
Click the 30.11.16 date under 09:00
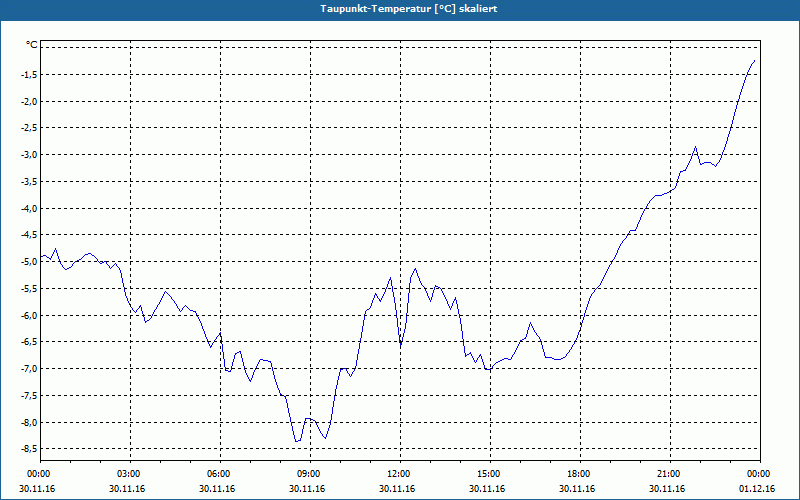[x=308, y=489]
